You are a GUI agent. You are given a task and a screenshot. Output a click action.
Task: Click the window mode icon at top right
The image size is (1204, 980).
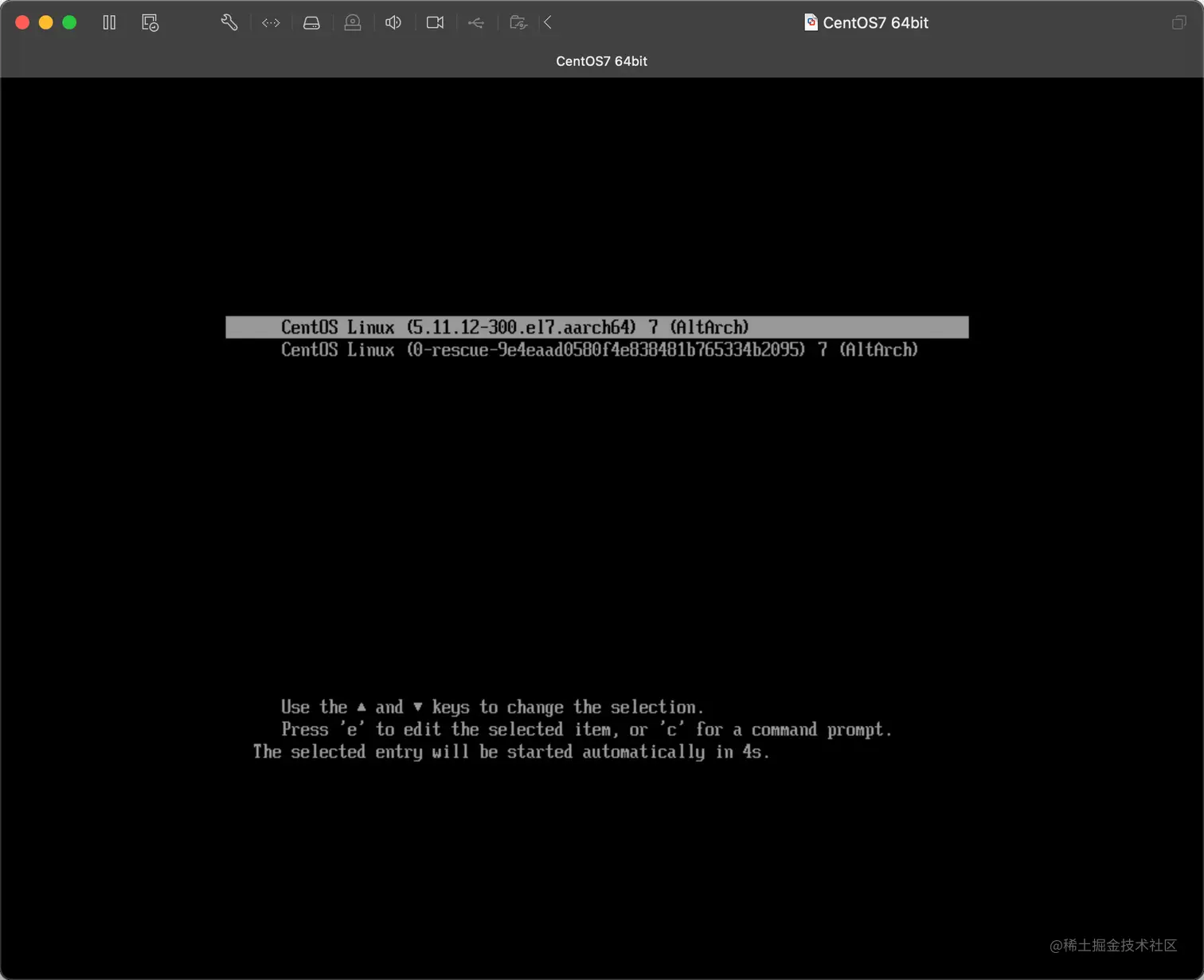point(1179,22)
